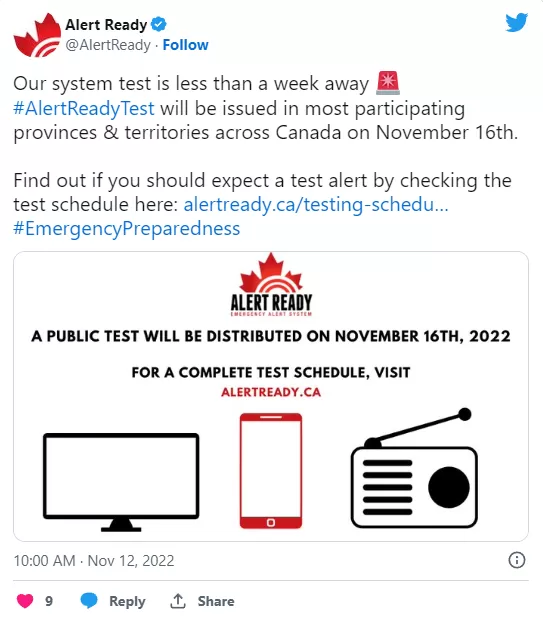Open the tweet info circle icon

(x=517, y=560)
